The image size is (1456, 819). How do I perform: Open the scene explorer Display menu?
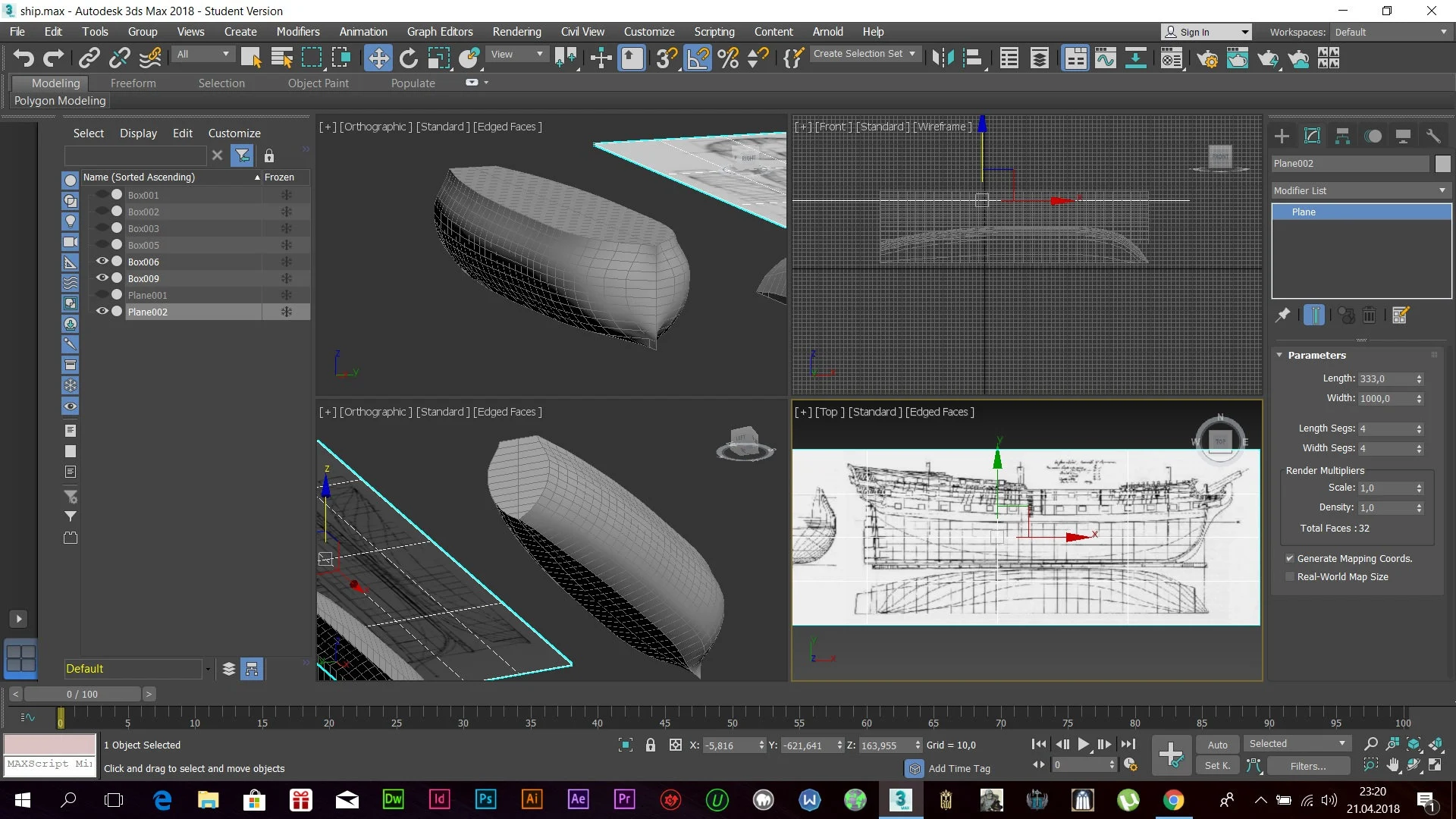tap(138, 133)
